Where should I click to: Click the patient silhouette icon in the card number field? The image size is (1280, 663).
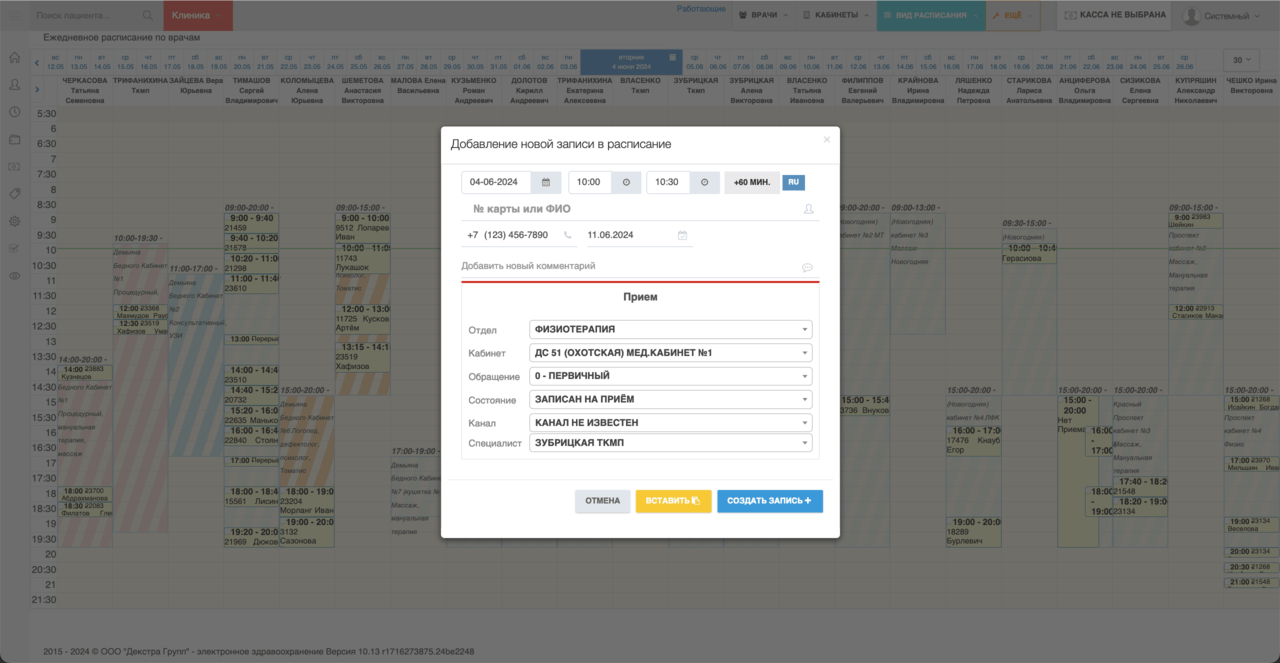coord(809,209)
